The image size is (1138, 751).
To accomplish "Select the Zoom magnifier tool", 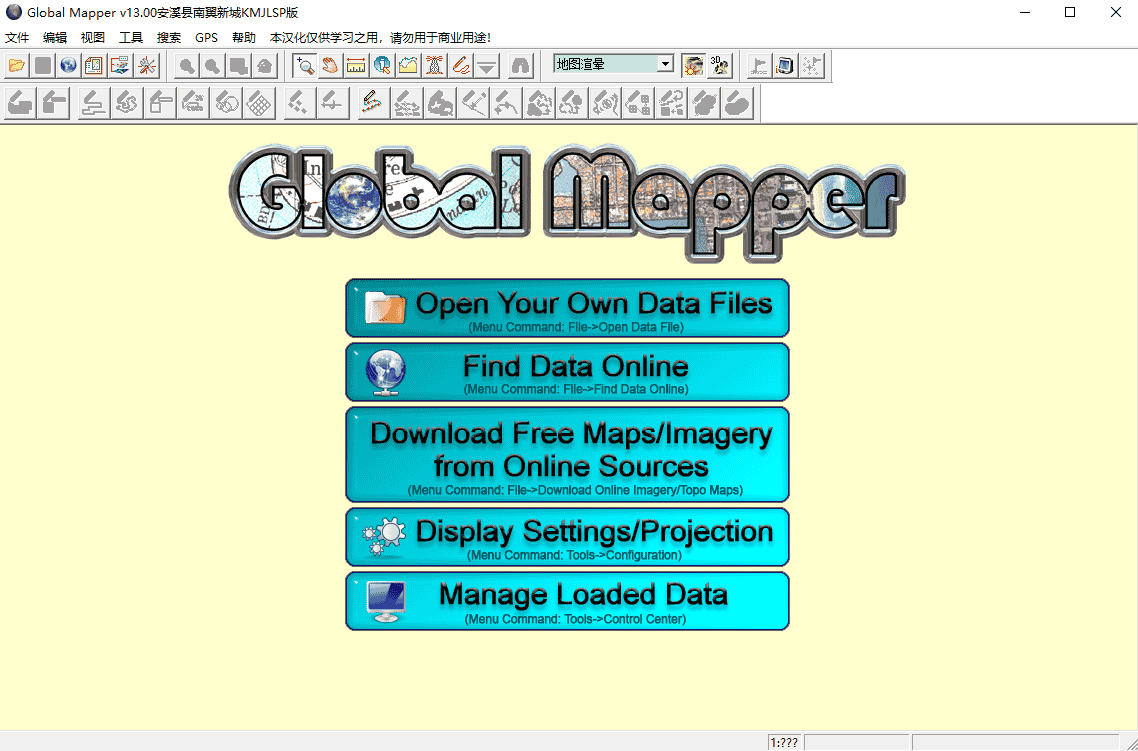I will [305, 66].
